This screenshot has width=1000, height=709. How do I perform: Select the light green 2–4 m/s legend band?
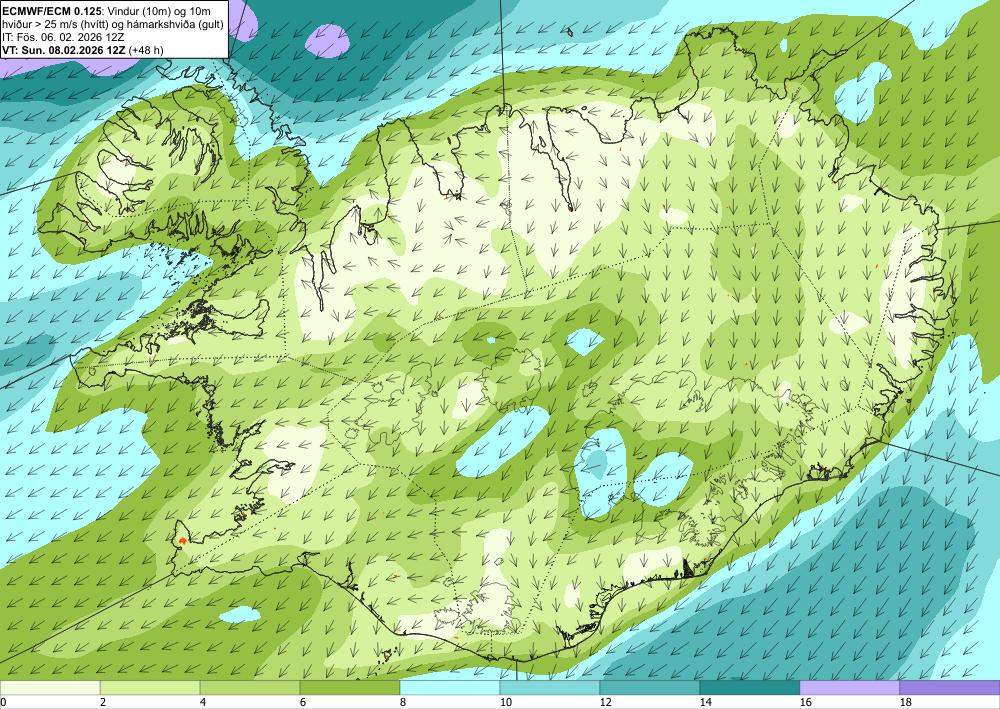[150, 688]
